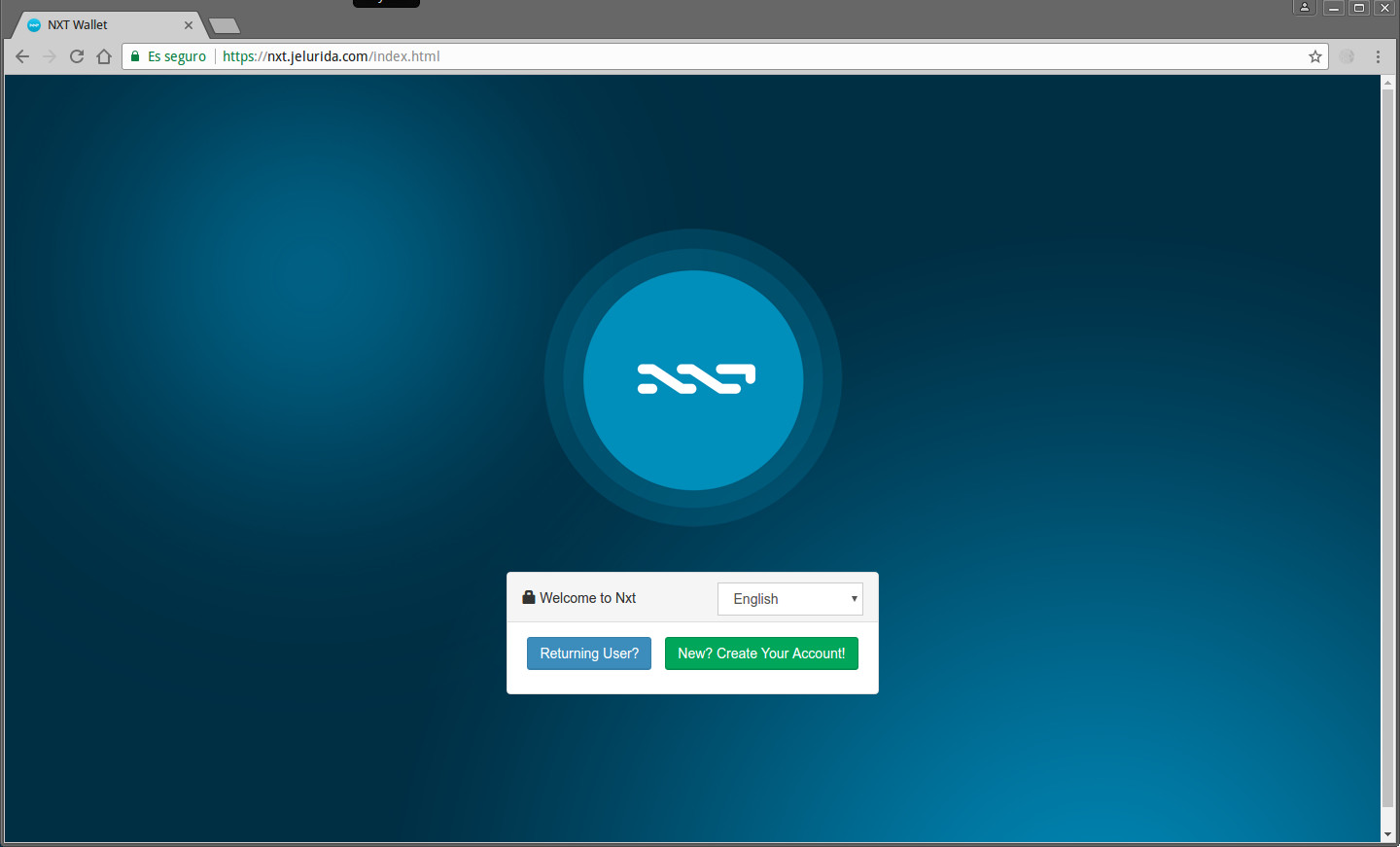
Task: Open a new browser tab
Action: [x=225, y=26]
